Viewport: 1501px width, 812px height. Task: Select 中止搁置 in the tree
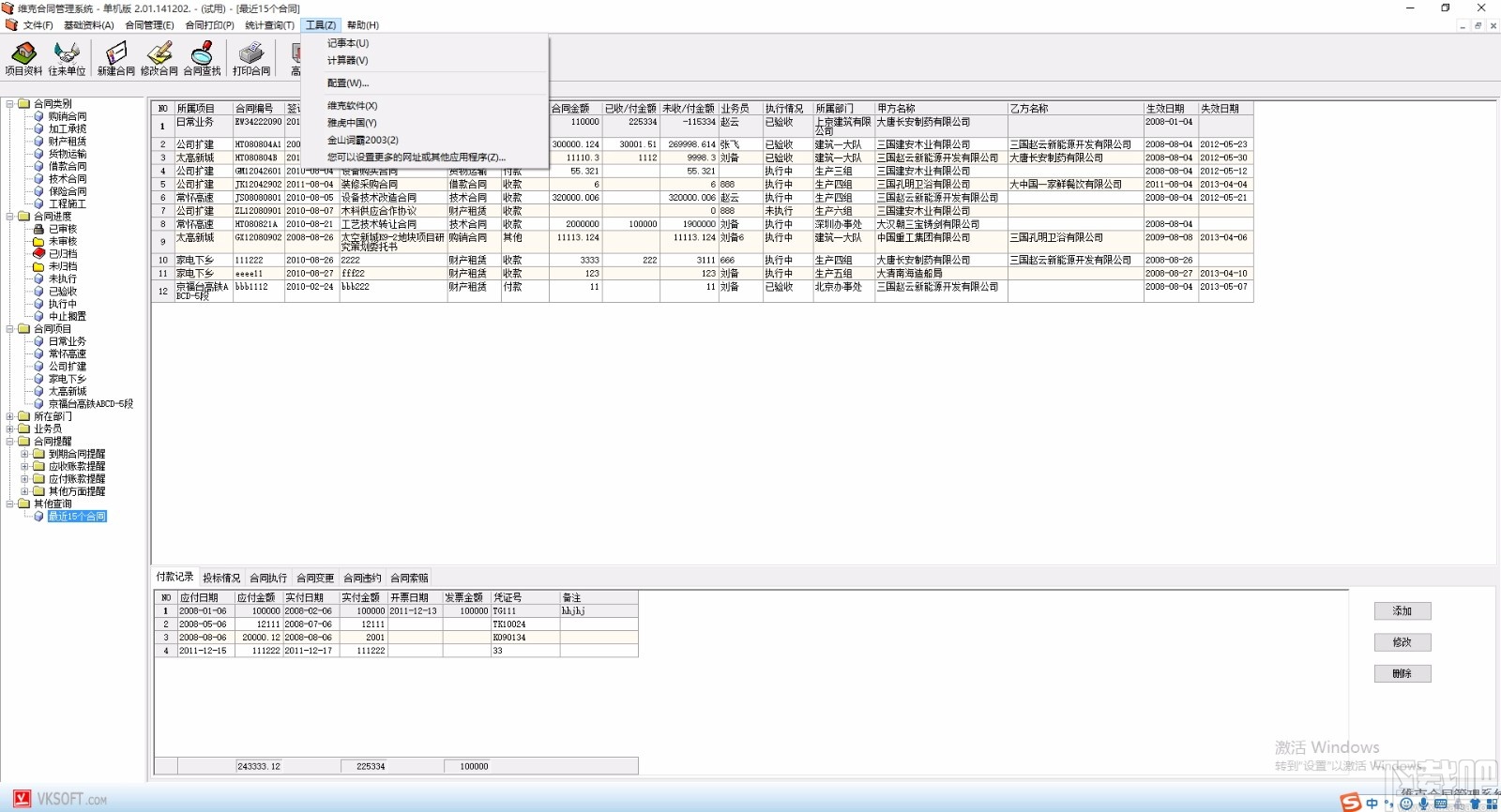point(68,317)
